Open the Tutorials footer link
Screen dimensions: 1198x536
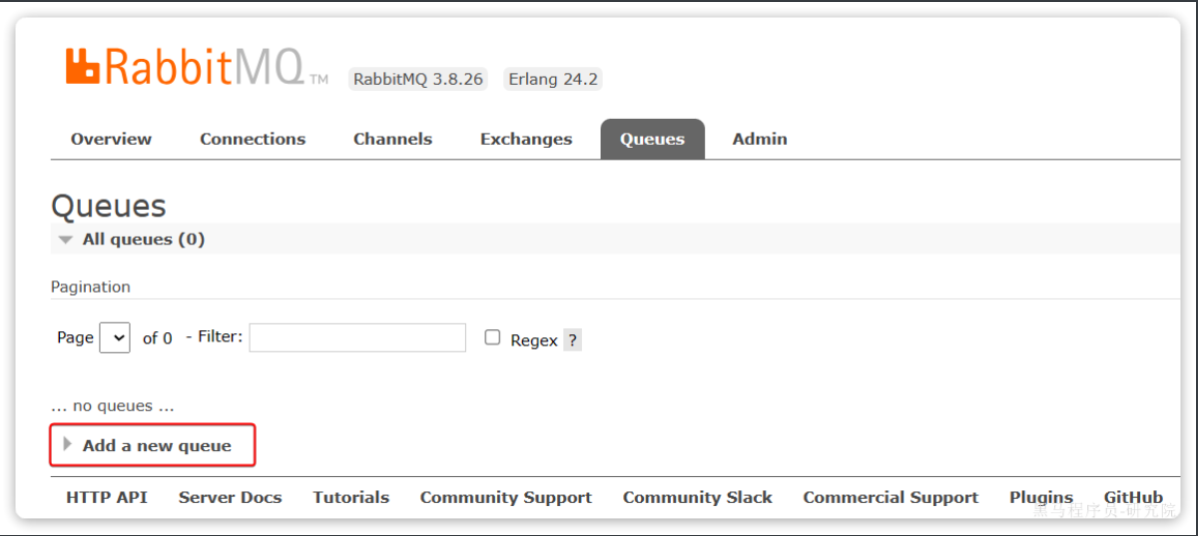(351, 497)
